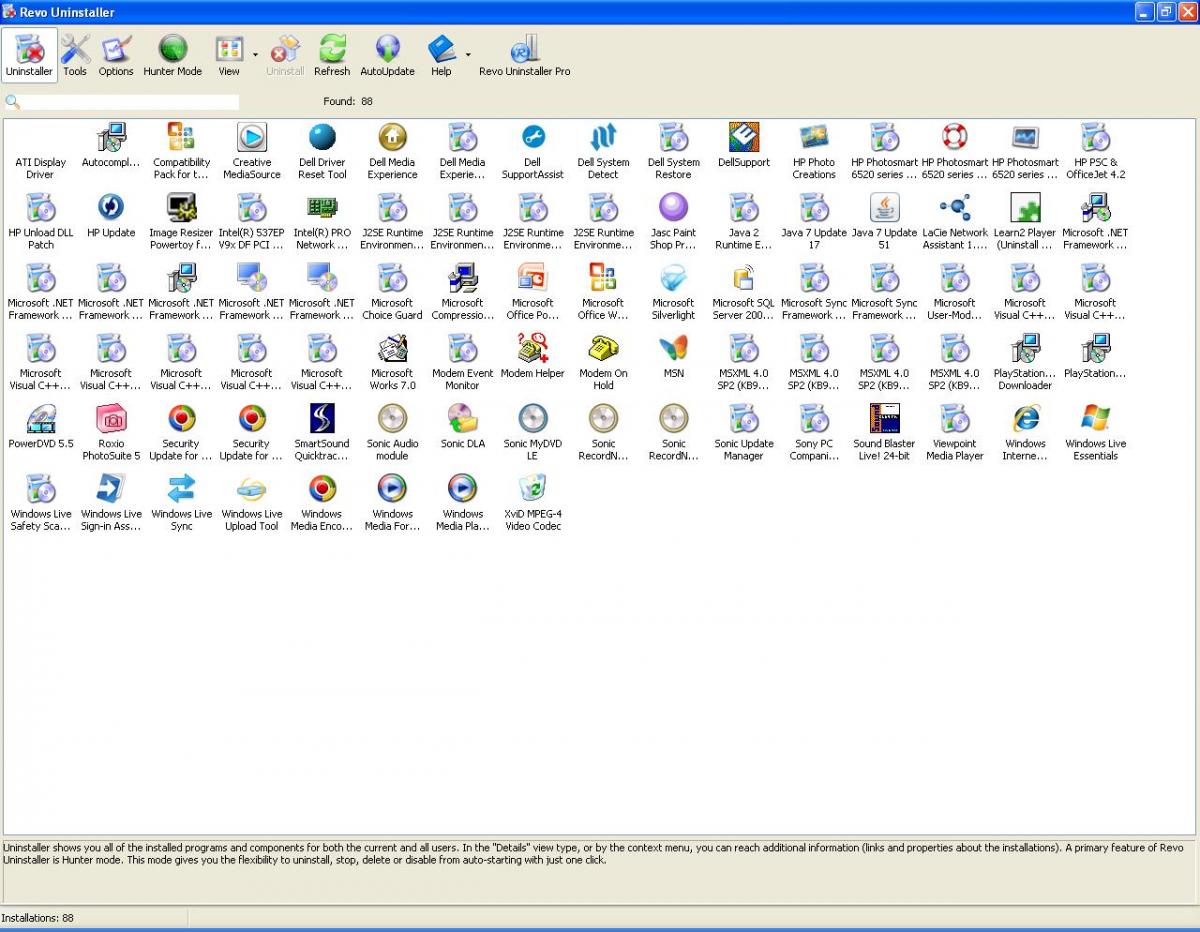Open Options in the toolbar
This screenshot has height=932, width=1200.
click(116, 55)
